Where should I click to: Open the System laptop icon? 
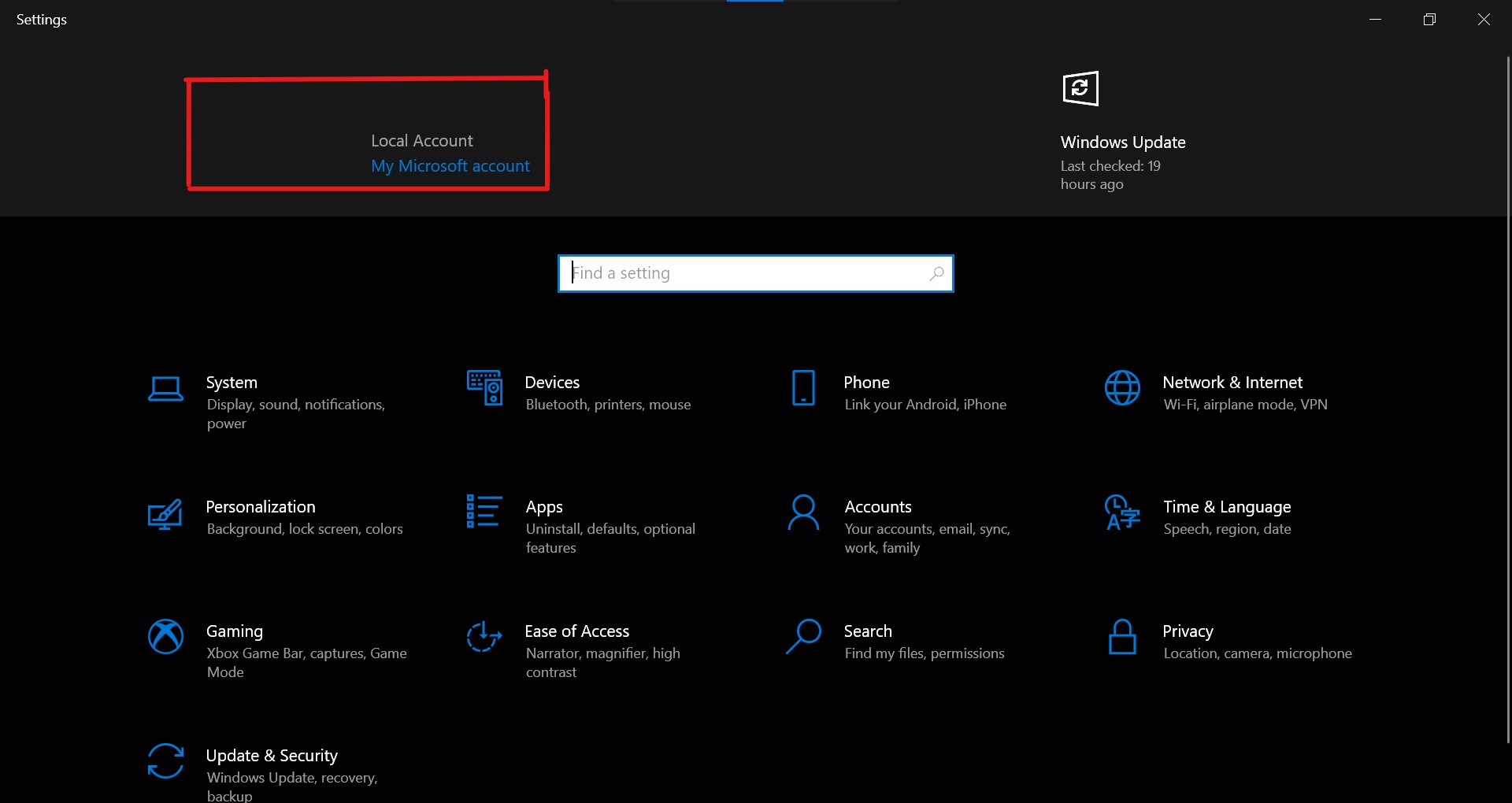[x=165, y=389]
